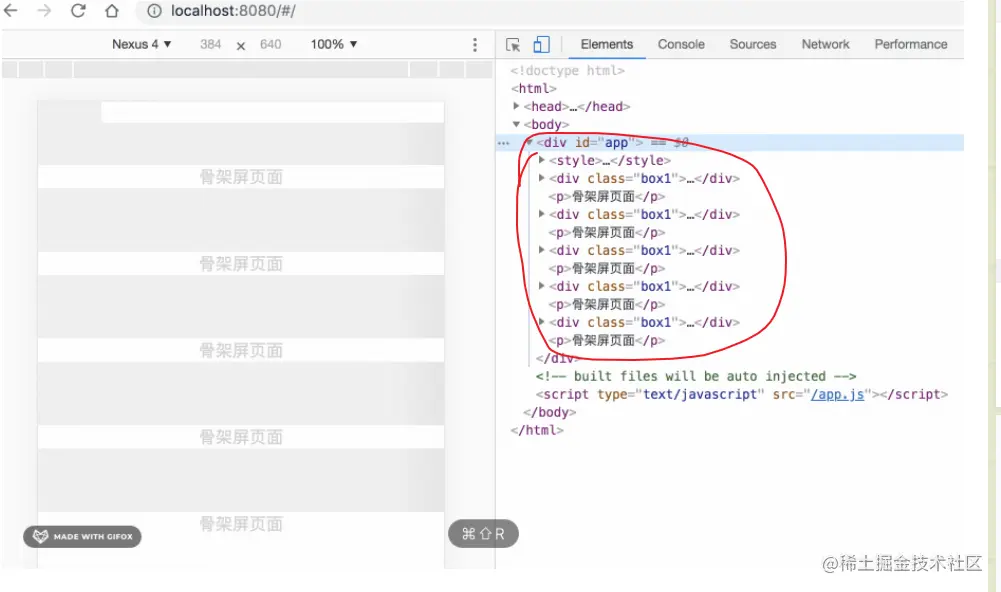This screenshot has height=592, width=1001.
Task: Edit the viewport height 640 field
Action: coord(270,44)
